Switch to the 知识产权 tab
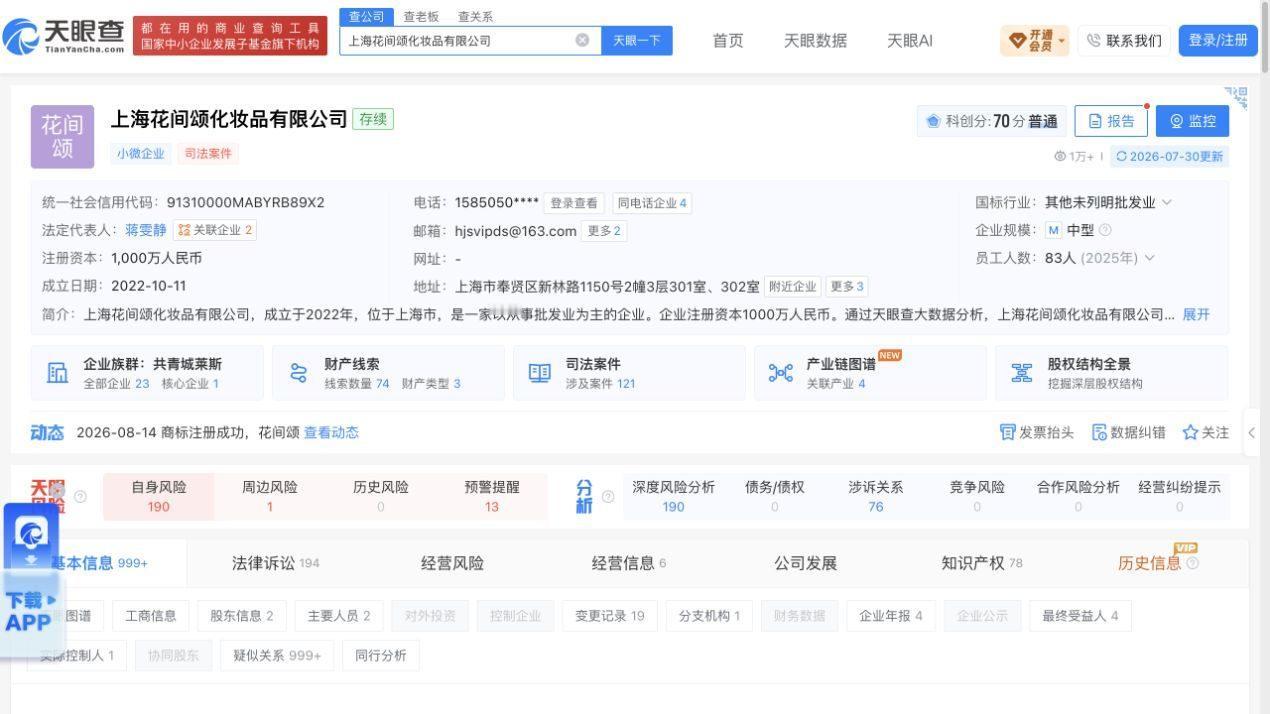Screen dimensions: 1270x714 (x=982, y=563)
